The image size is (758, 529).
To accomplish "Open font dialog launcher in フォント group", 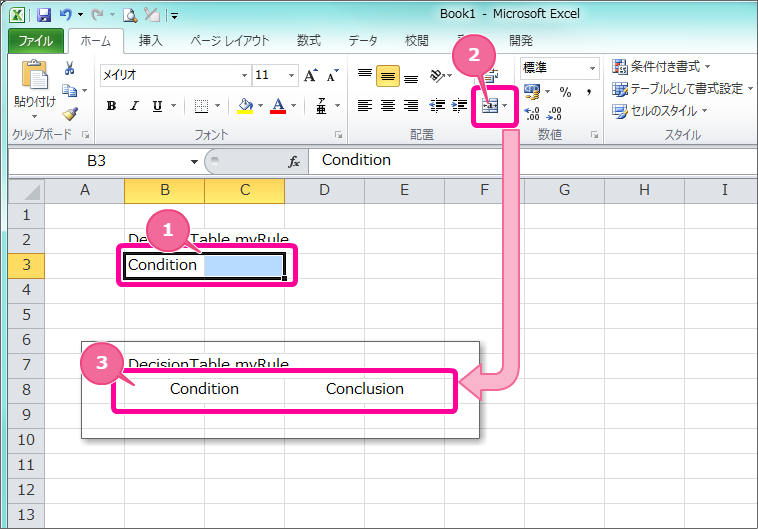I will point(338,135).
